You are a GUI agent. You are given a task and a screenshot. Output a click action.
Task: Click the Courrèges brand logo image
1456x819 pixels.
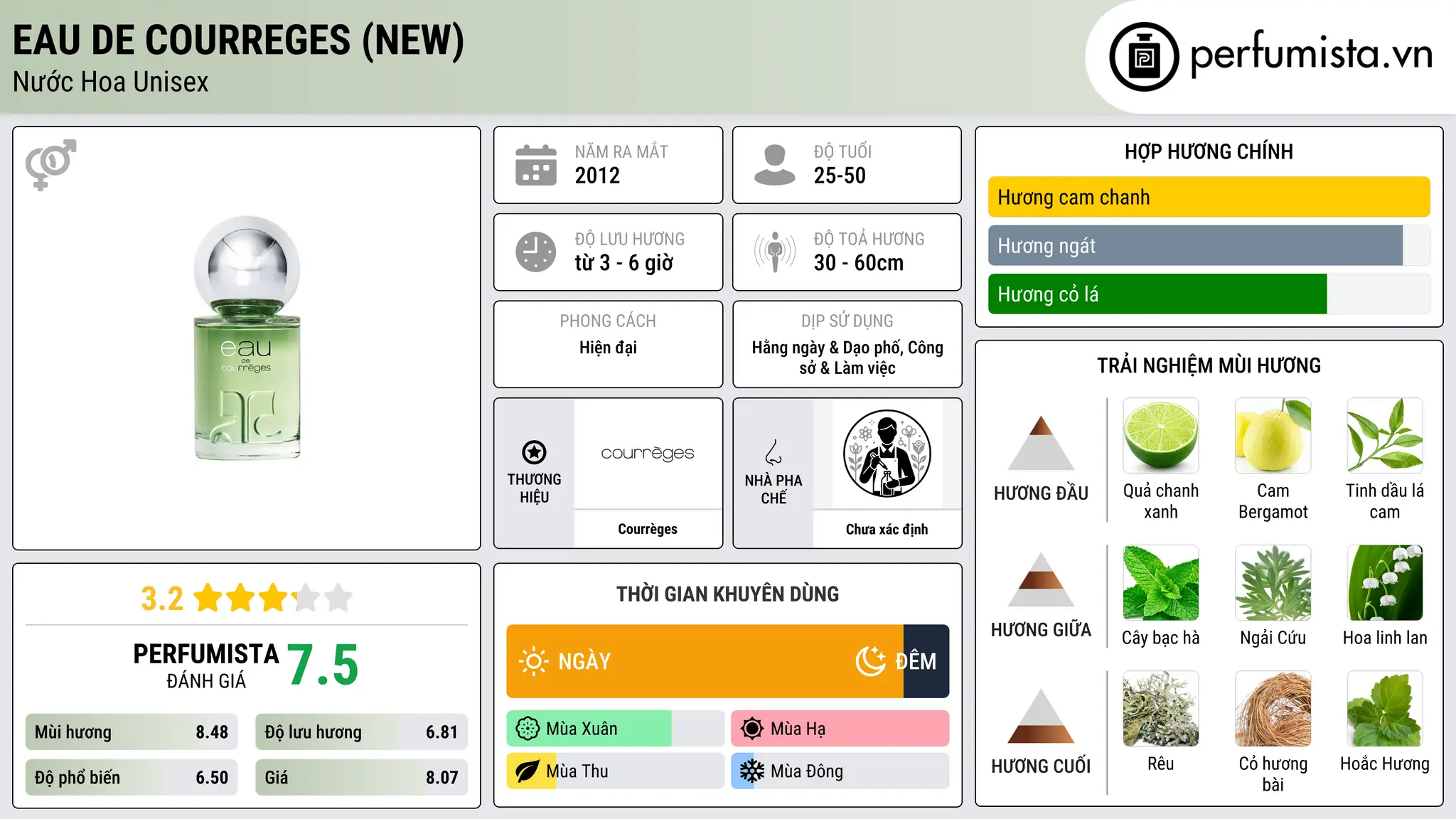pyautogui.click(x=648, y=454)
